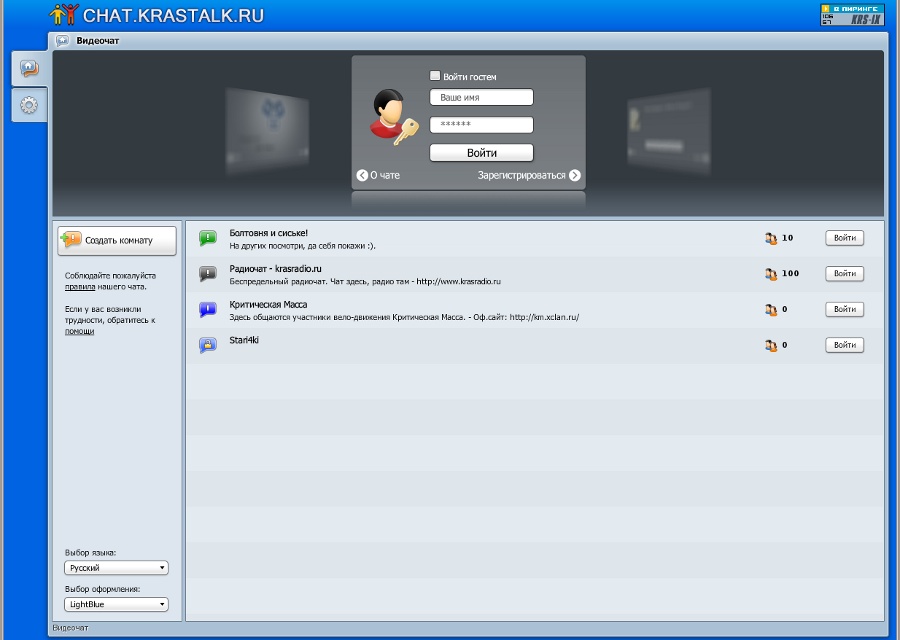Click the Ваше имя input field
This screenshot has width=900, height=640.
(481, 98)
